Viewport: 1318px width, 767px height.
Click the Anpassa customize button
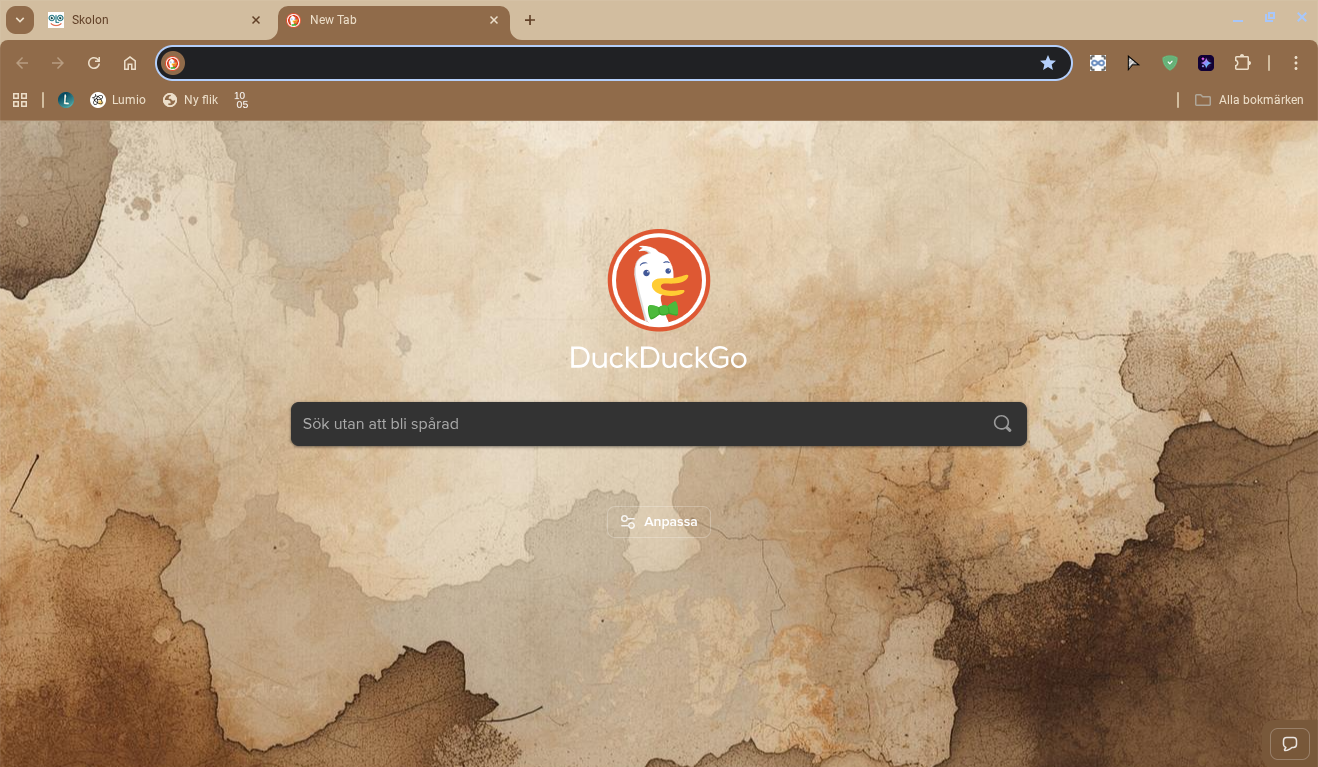click(x=658, y=522)
